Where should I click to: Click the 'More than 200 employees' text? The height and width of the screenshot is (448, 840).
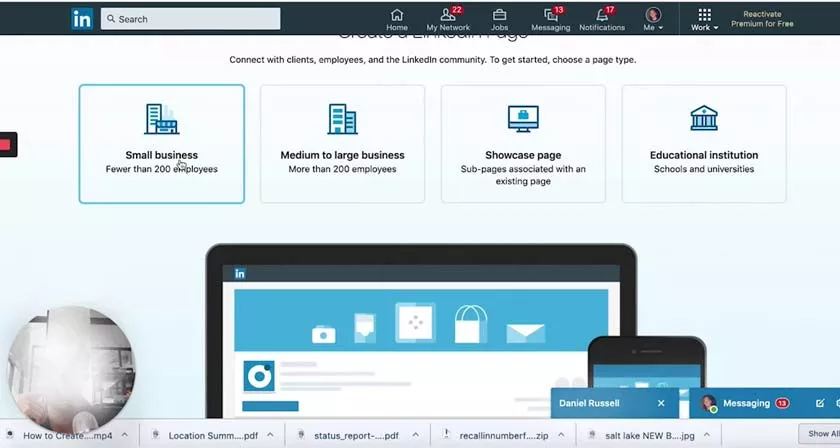click(342, 169)
